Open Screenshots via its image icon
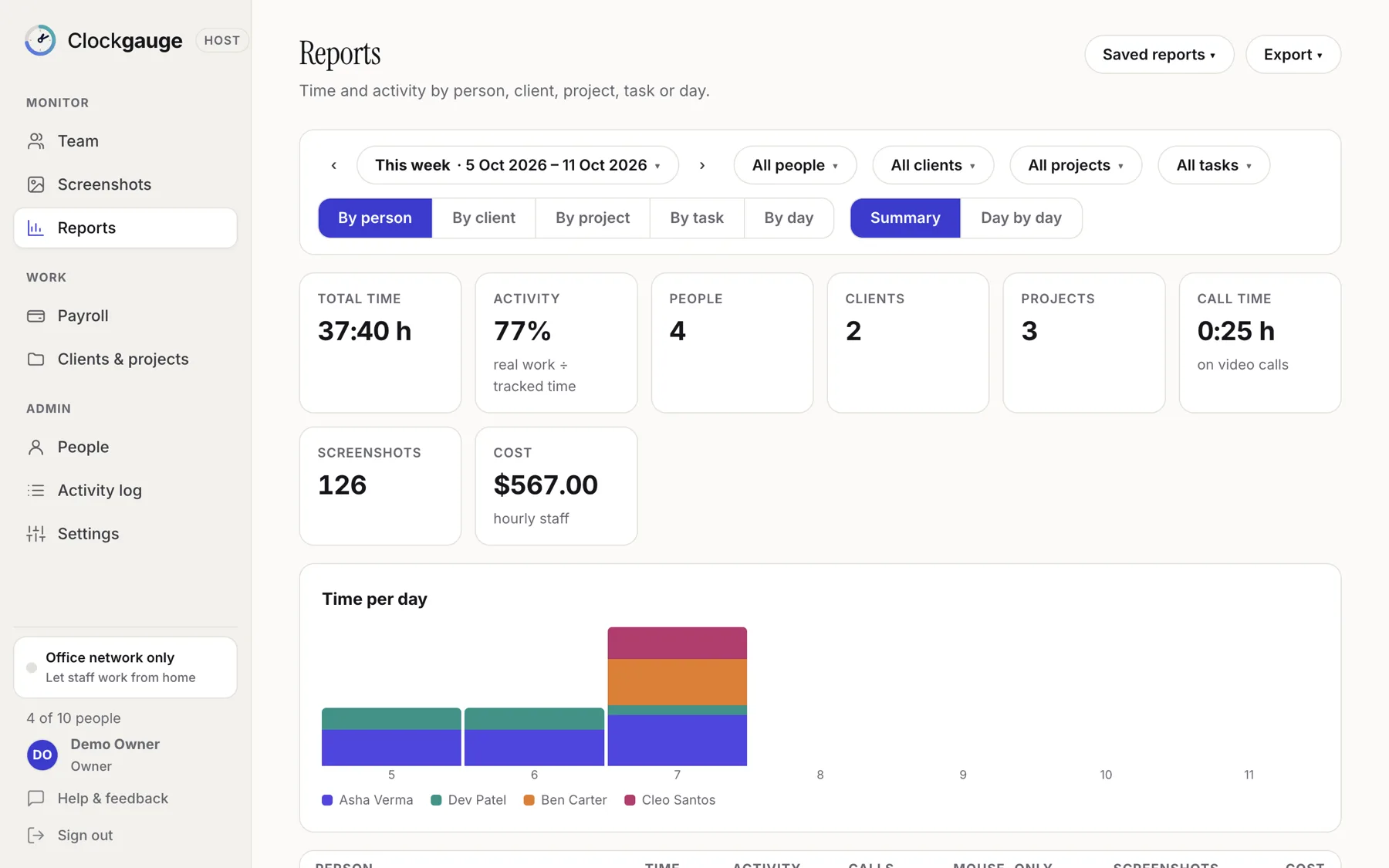Image resolution: width=1389 pixels, height=868 pixels. 35,184
